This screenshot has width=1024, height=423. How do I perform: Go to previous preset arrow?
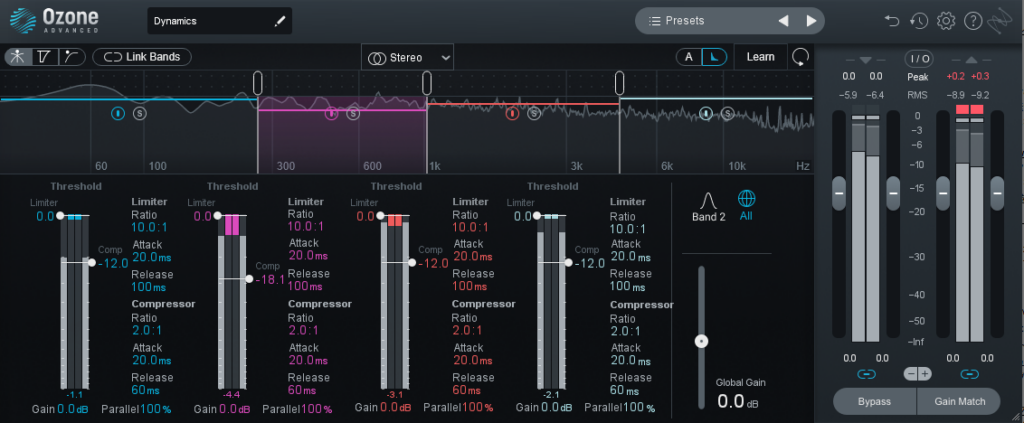(x=784, y=21)
